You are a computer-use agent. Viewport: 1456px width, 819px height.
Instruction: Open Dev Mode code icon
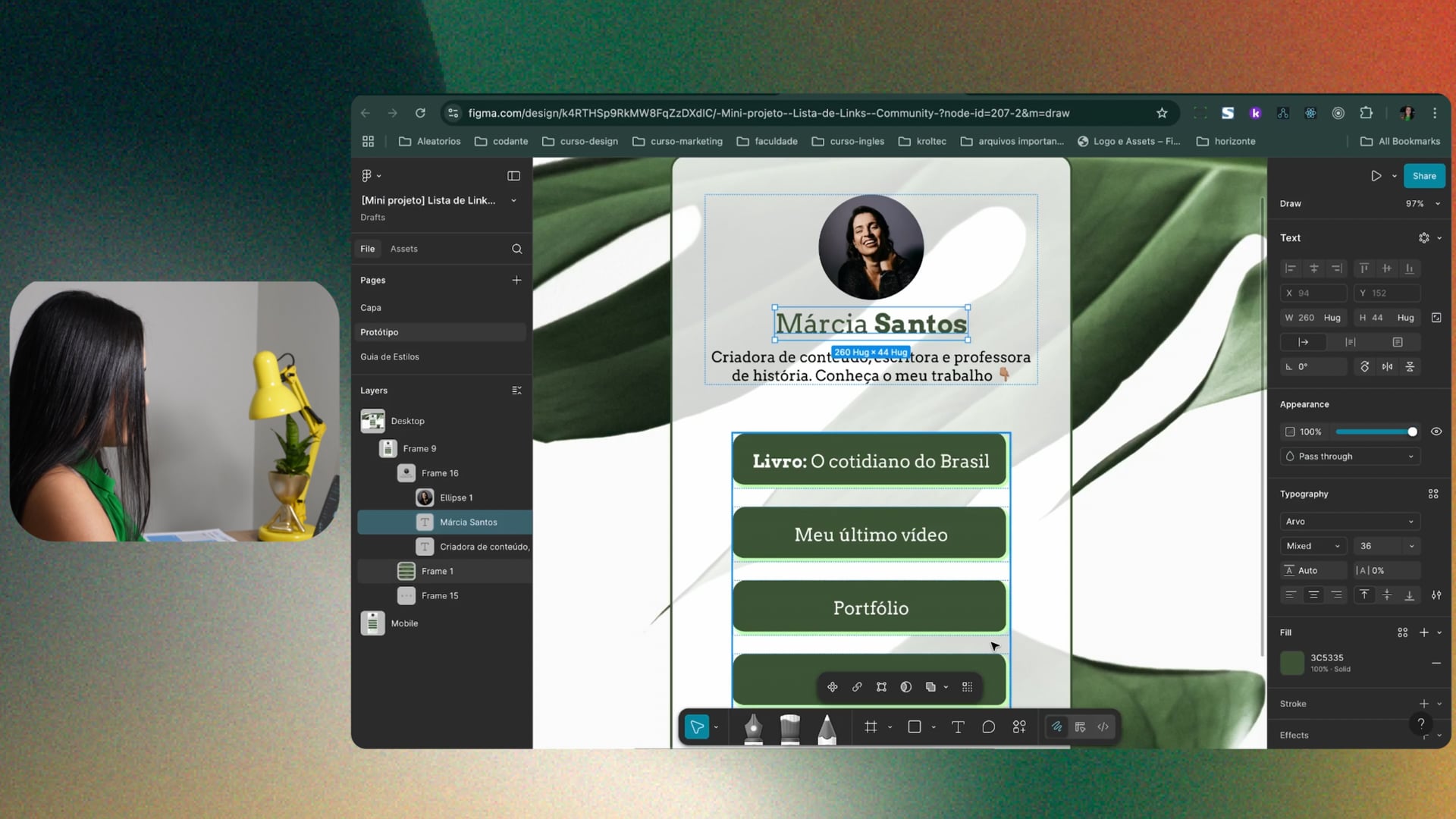pyautogui.click(x=1103, y=727)
